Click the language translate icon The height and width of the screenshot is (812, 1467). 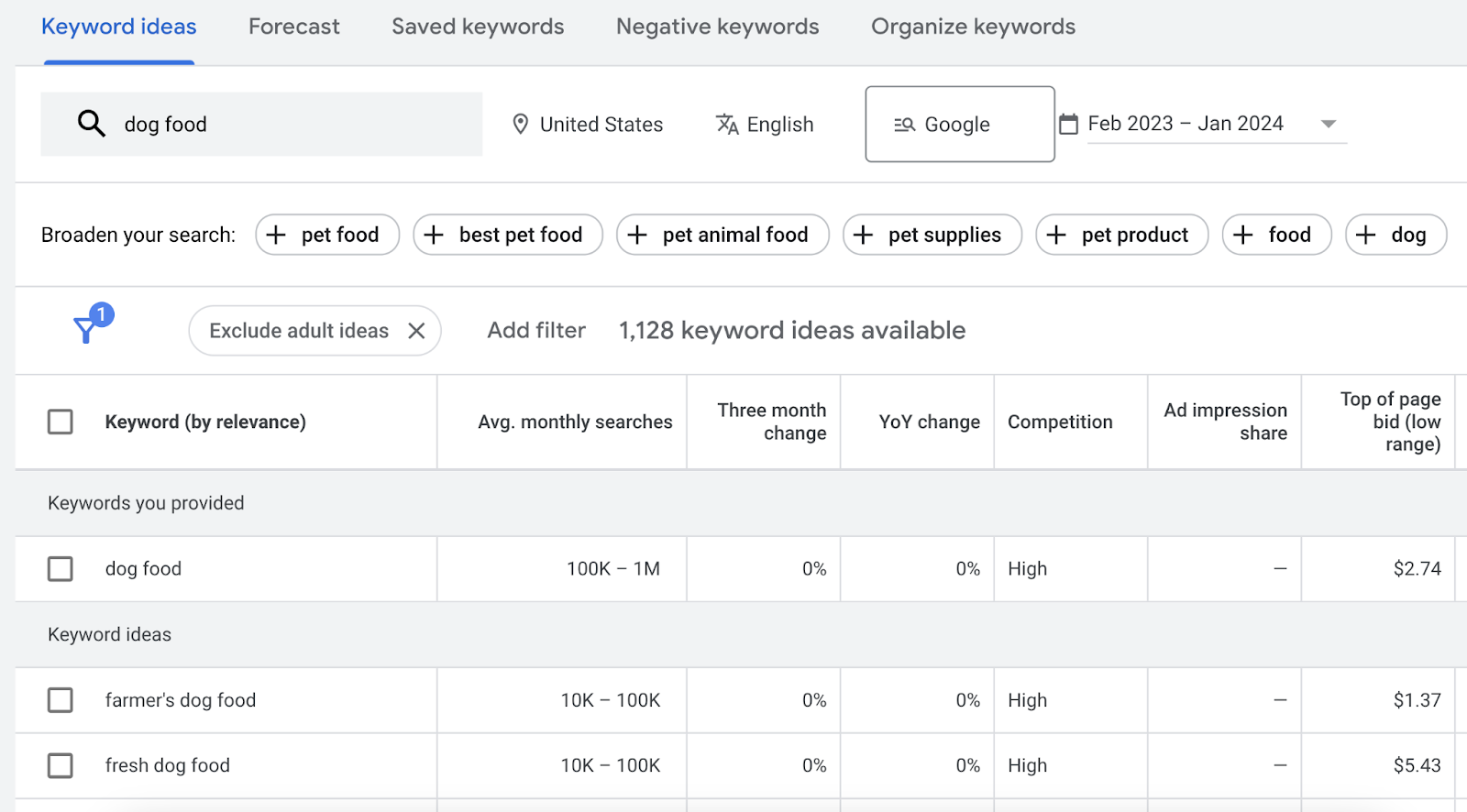tap(727, 125)
